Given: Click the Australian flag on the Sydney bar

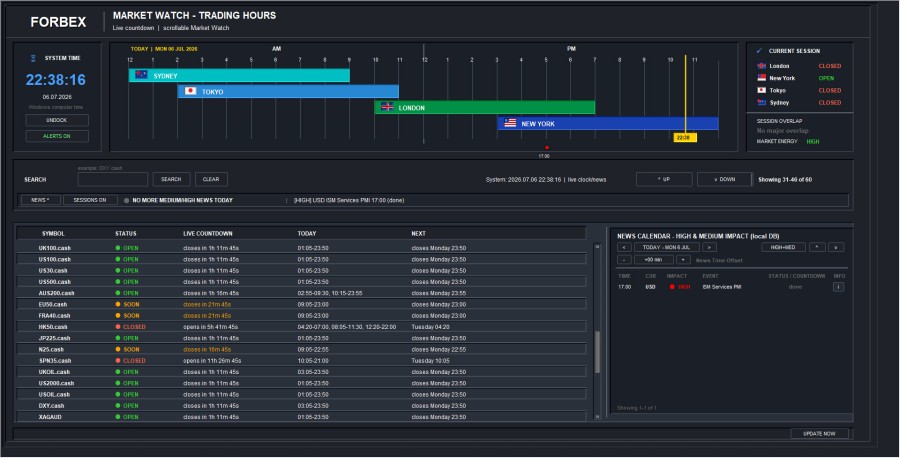Looking at the screenshot, I should pos(141,75).
